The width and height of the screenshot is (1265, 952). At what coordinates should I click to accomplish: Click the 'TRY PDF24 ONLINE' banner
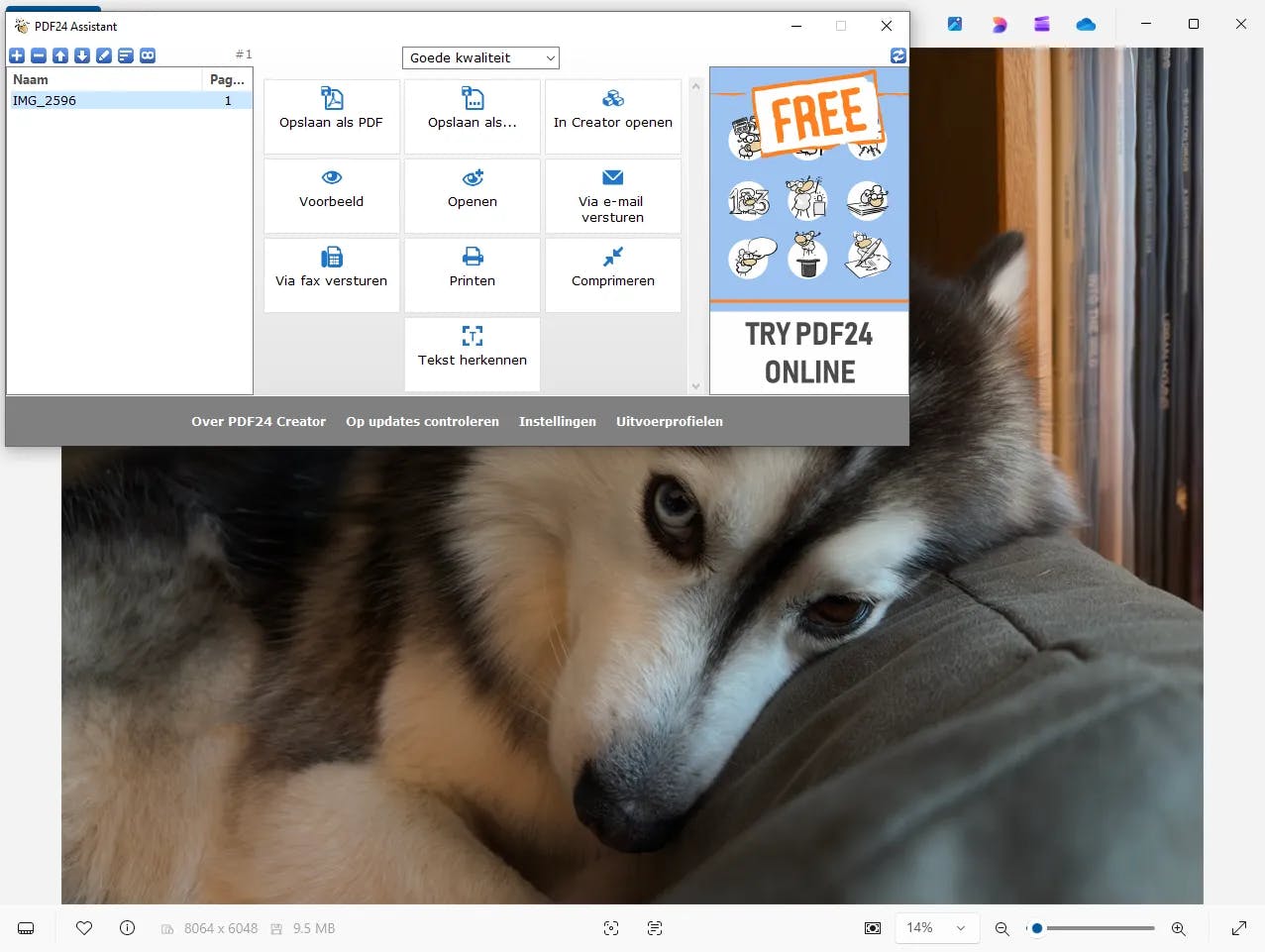(x=809, y=231)
